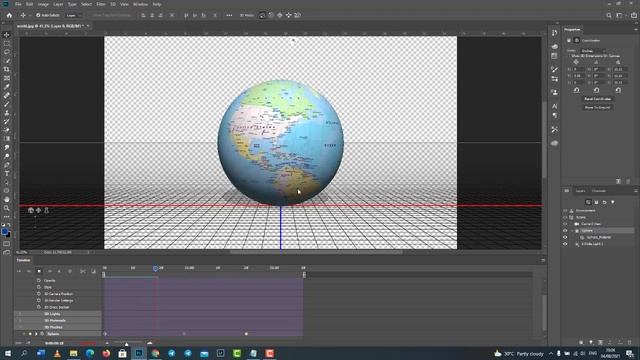Select the Lasso tool
This screenshot has height=360, width=640.
click(x=7, y=52)
